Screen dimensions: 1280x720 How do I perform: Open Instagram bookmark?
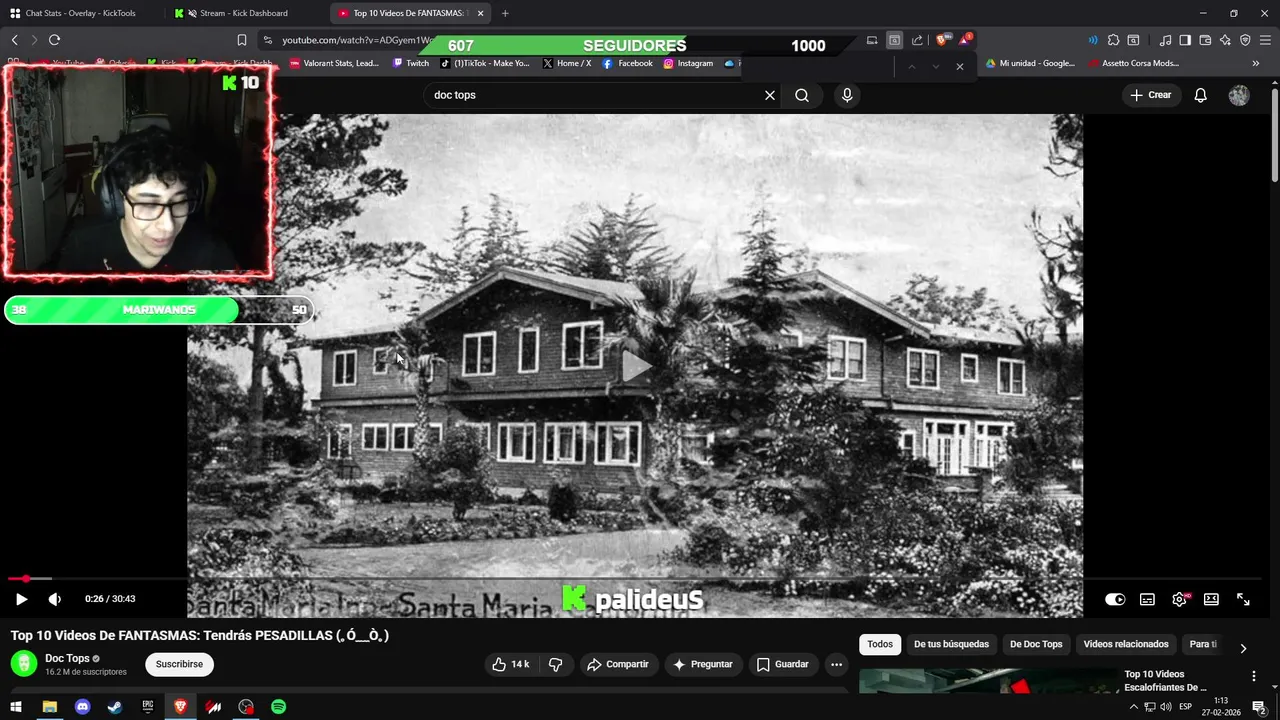[688, 63]
